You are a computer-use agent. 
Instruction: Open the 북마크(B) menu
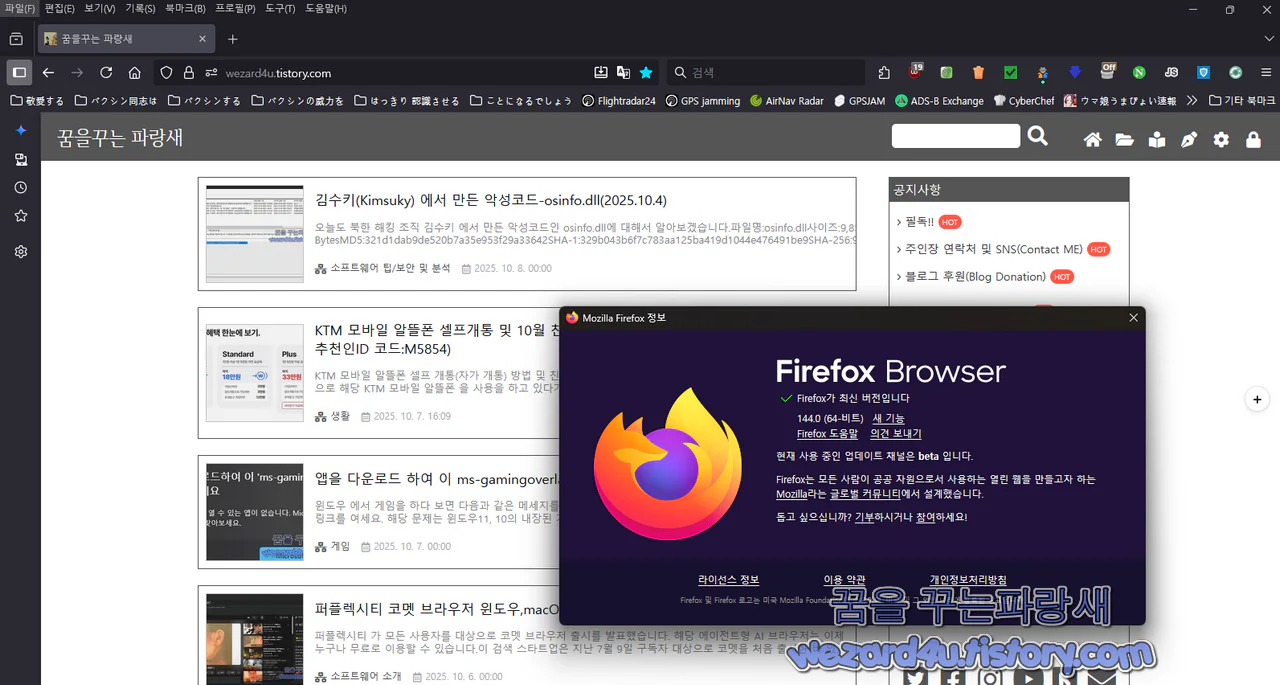click(x=185, y=9)
